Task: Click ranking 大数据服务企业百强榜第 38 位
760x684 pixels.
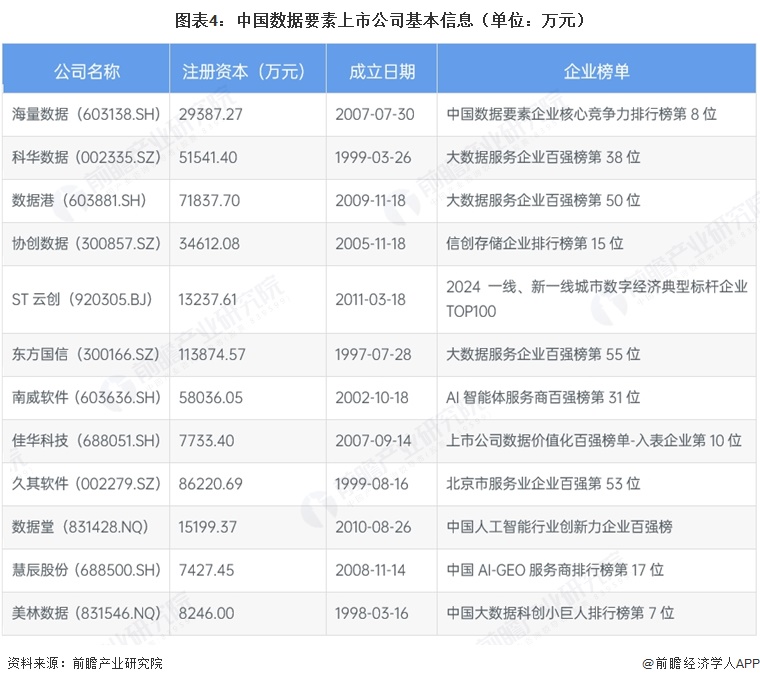Action: [543, 158]
